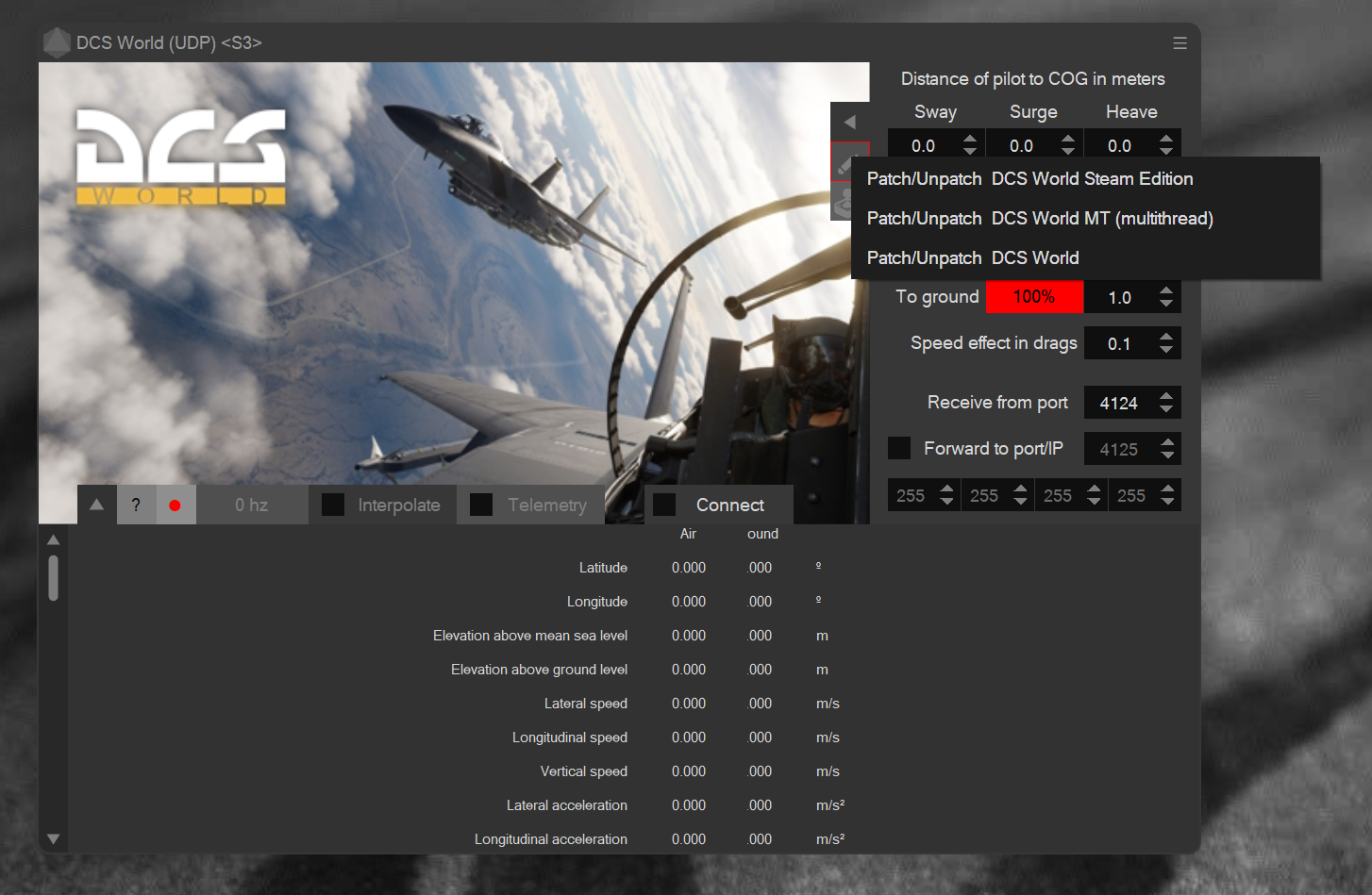
Task: Click the DCS World logo image
Action: point(181,157)
